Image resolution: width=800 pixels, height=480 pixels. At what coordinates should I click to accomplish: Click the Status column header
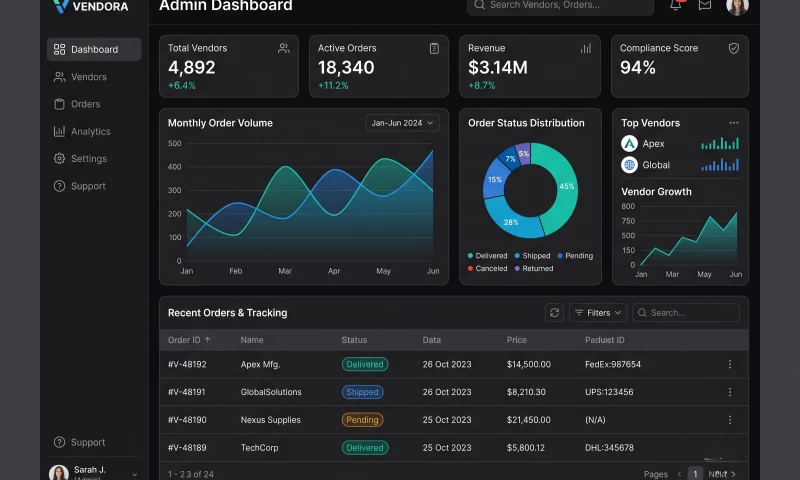click(x=354, y=340)
